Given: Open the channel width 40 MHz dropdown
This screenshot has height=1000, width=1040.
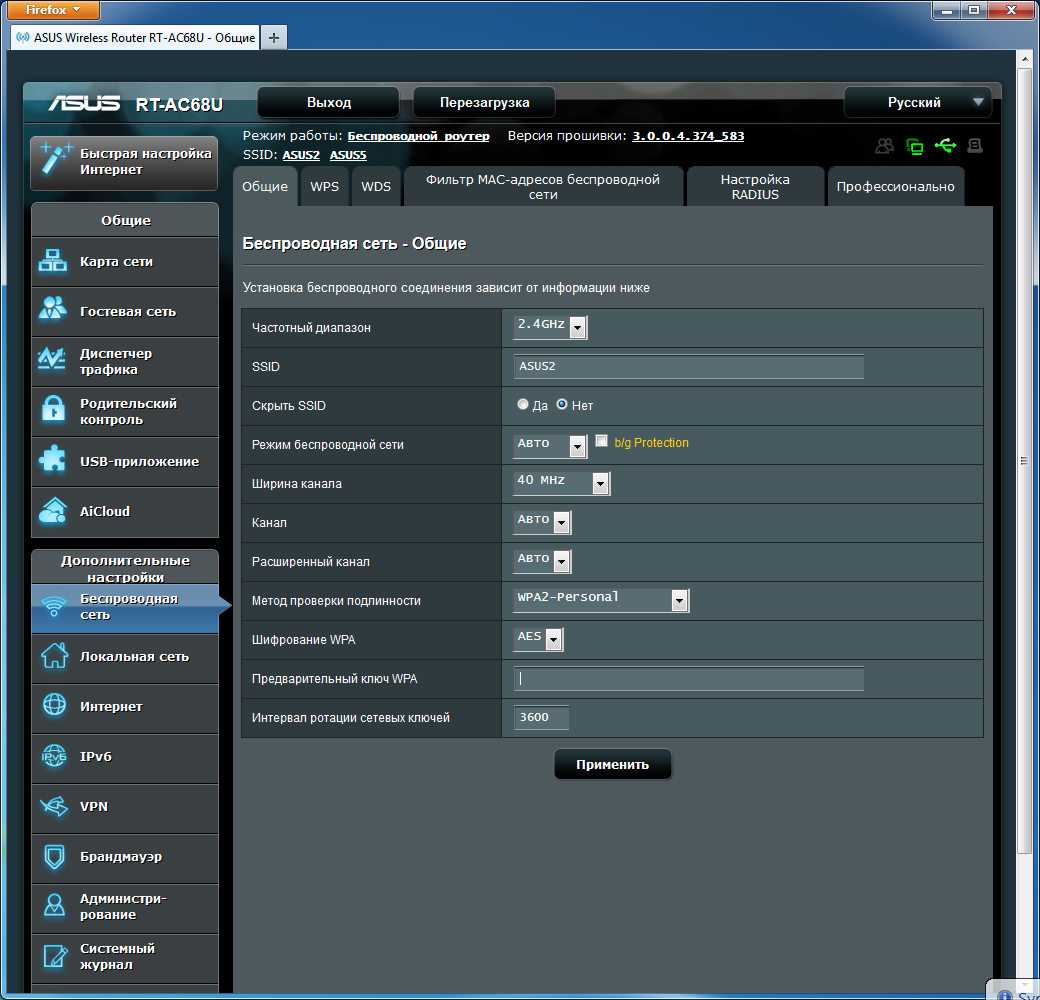Looking at the screenshot, I should 562,483.
